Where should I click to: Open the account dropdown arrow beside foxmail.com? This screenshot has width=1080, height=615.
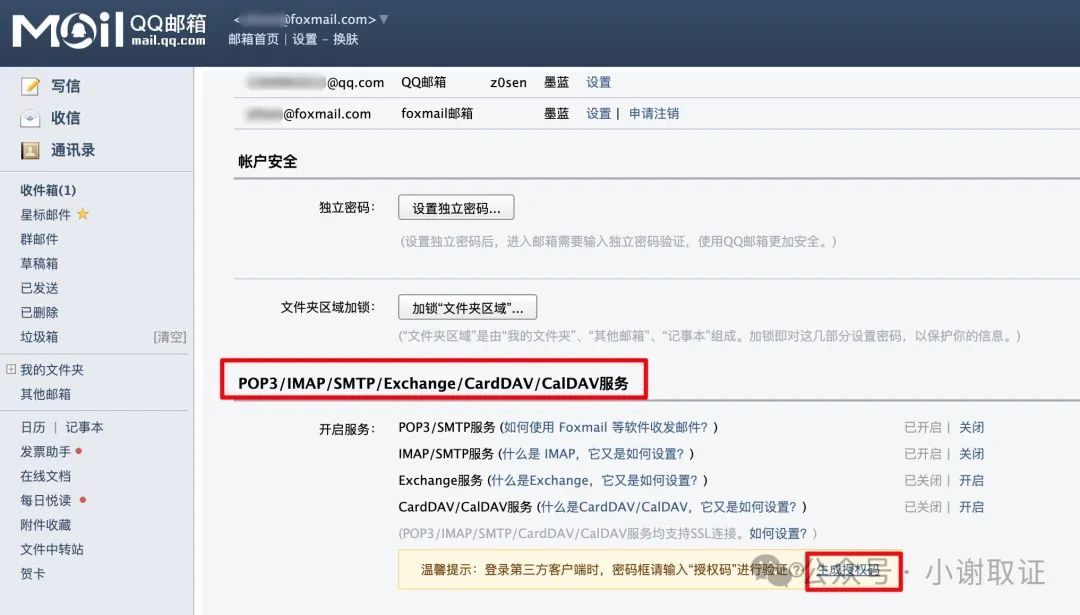point(384,19)
